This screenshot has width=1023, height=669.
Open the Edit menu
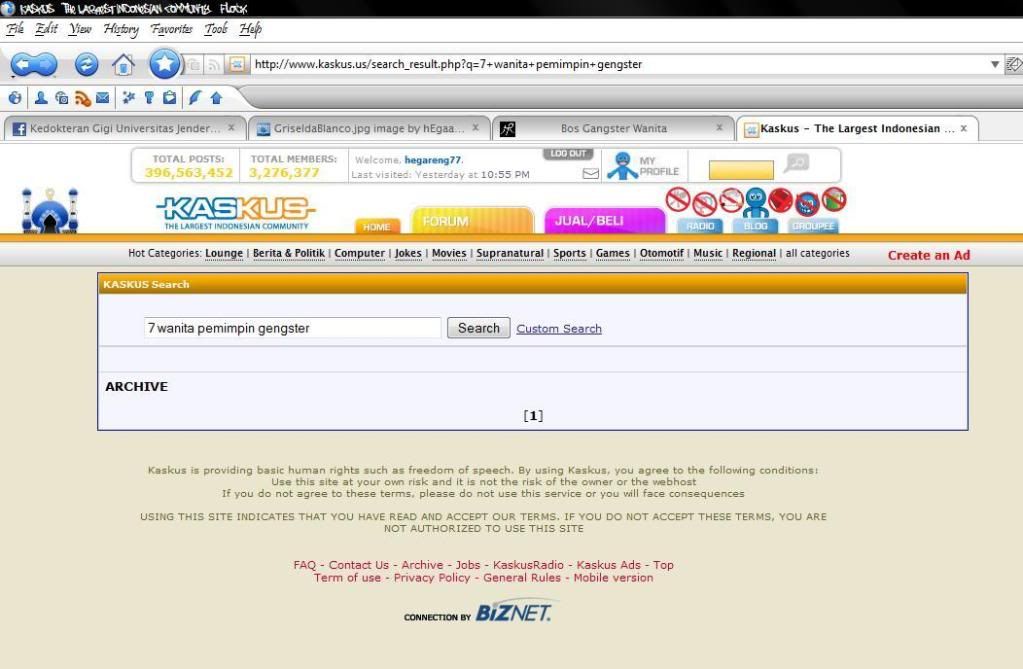point(46,29)
